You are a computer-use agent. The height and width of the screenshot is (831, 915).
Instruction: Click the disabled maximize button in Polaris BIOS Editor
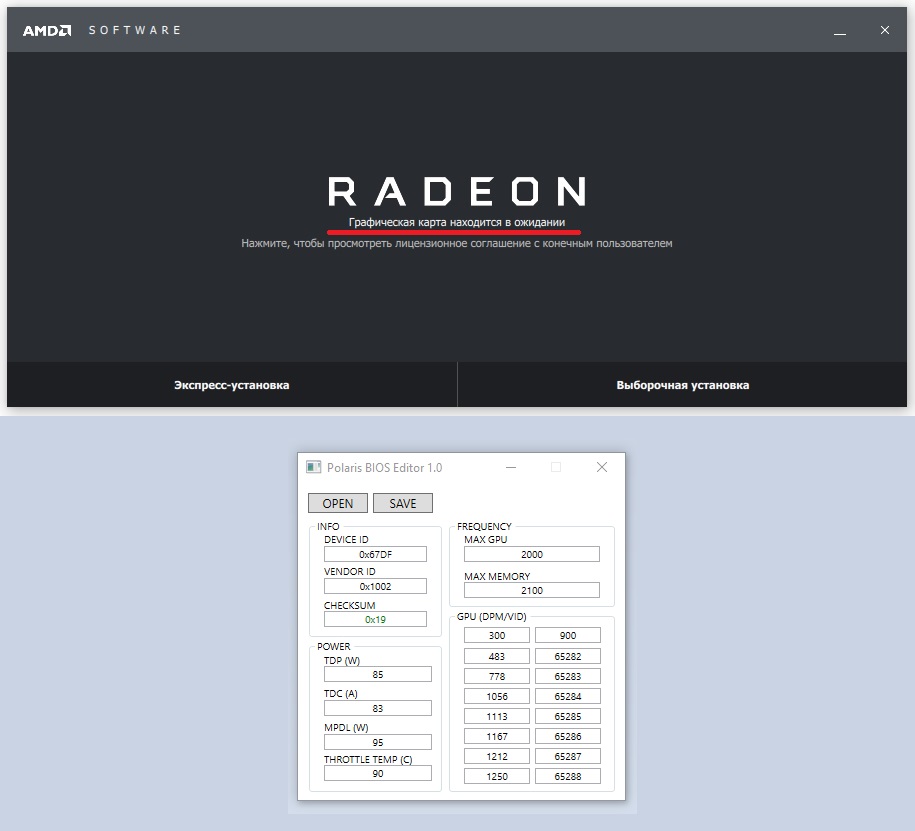556,467
